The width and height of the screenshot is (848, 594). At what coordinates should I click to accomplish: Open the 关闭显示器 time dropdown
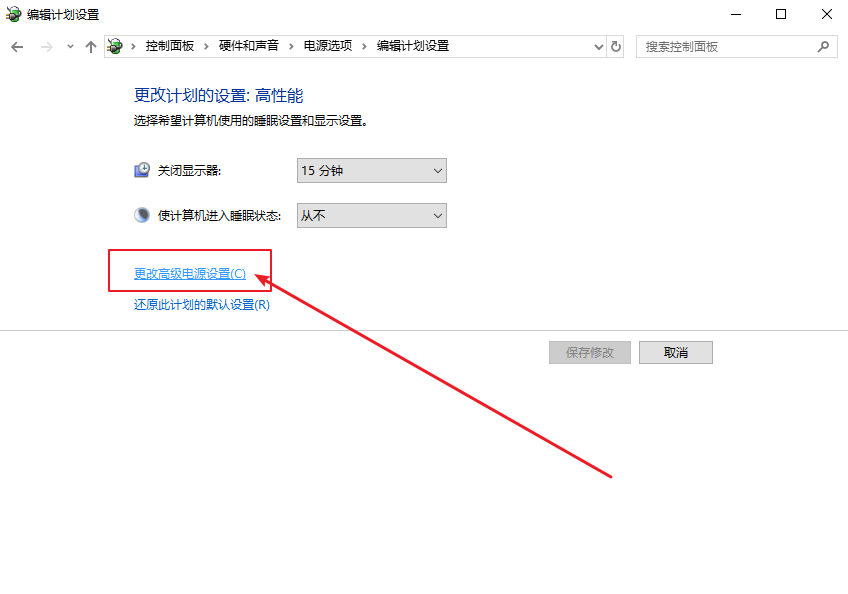[370, 170]
